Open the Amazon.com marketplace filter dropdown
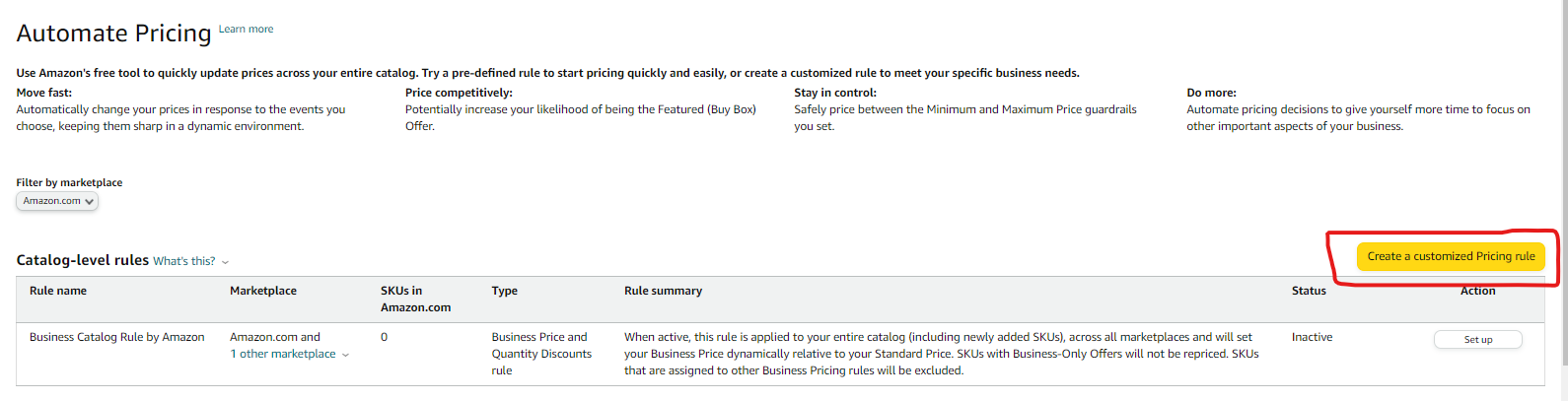Viewport: 1568px width, 401px height. [57, 201]
